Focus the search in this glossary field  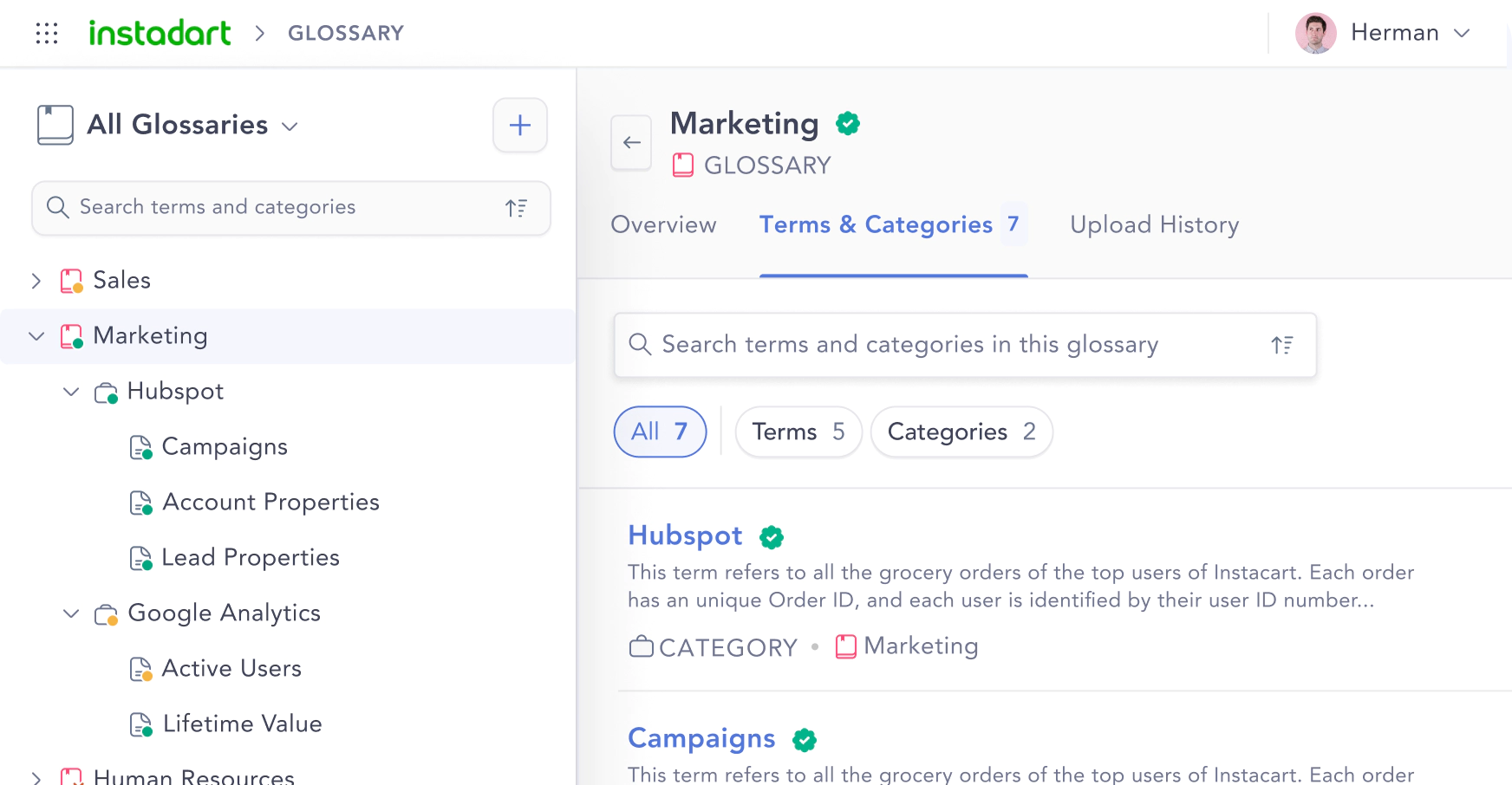pos(965,345)
